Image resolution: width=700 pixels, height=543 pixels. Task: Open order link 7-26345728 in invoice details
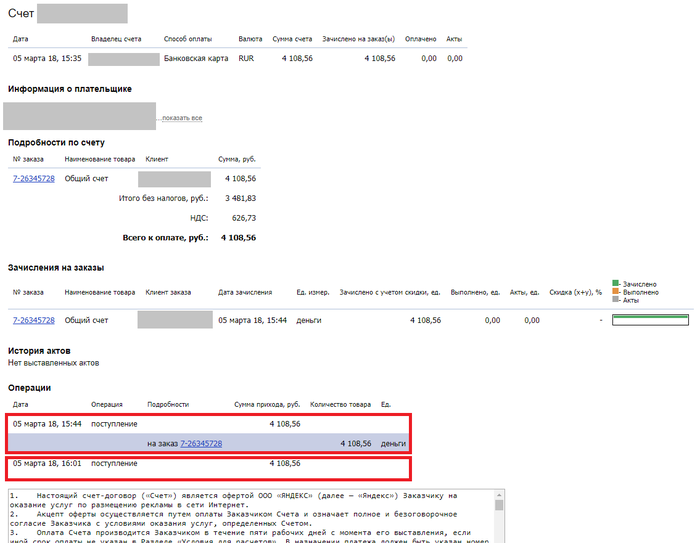coord(33,179)
